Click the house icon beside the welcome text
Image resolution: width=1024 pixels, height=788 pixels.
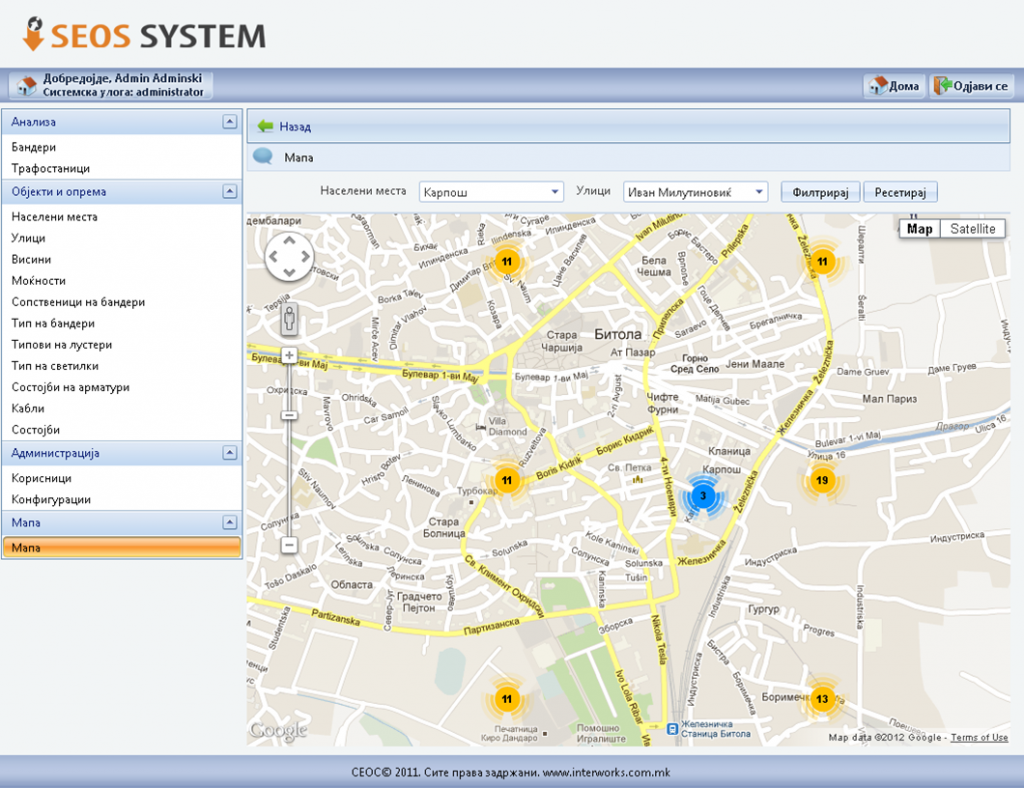pyautogui.click(x=26, y=86)
